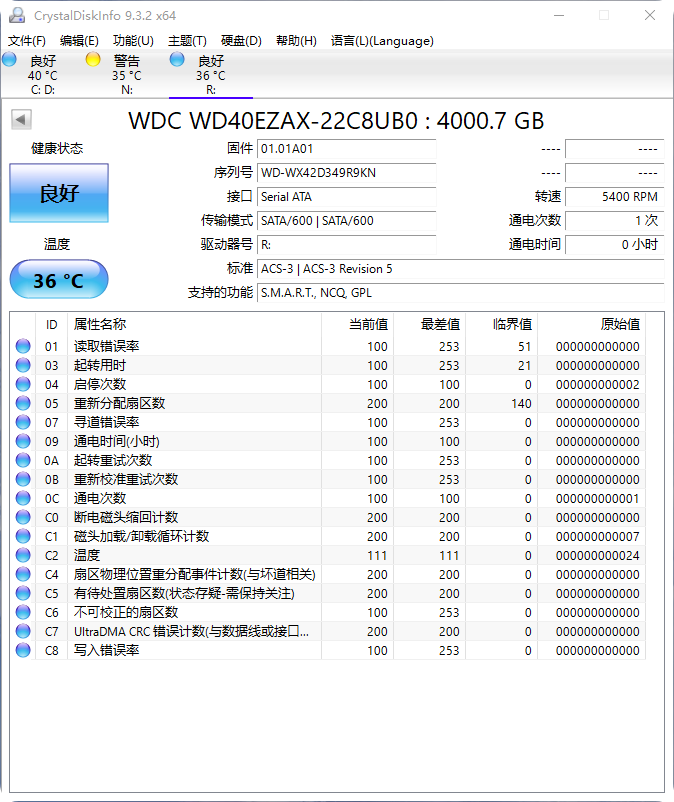Click the 通电次数 field showing 1 次
Viewport: 674px width, 802px height.
pyautogui.click(x=615, y=221)
